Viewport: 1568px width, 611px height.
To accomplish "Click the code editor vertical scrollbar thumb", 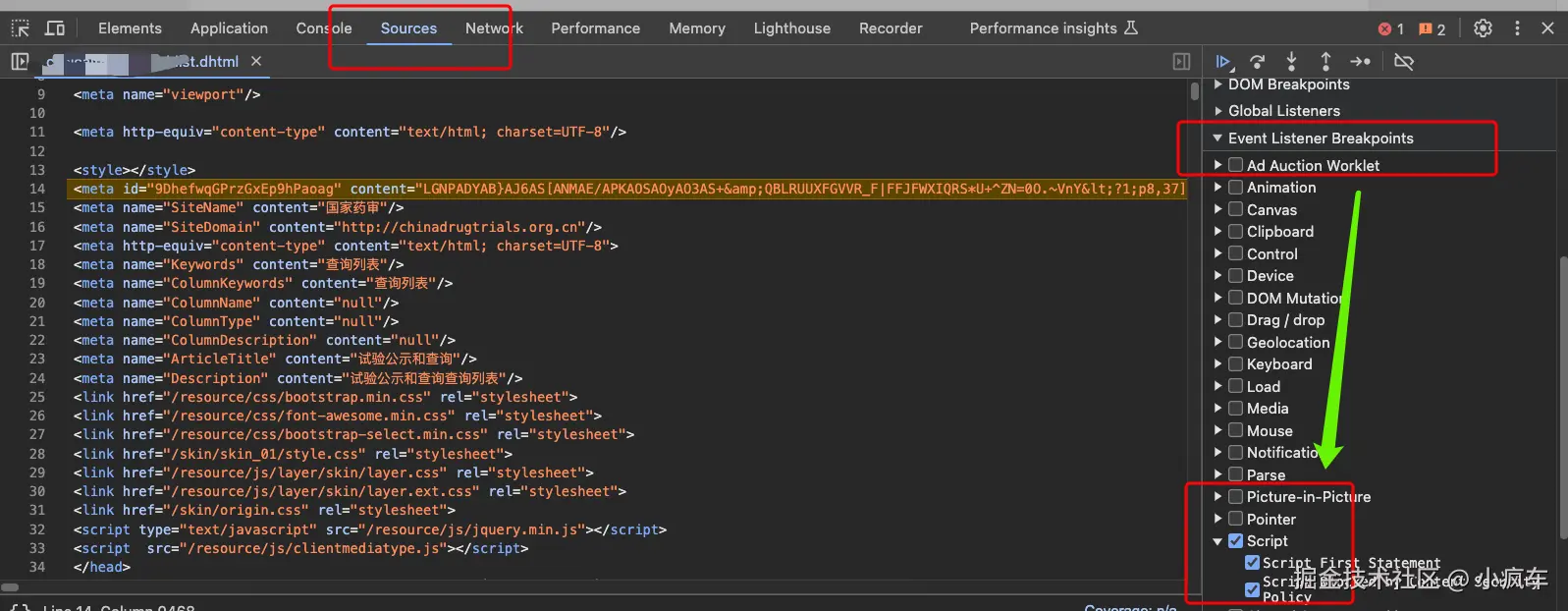I will [1194, 91].
